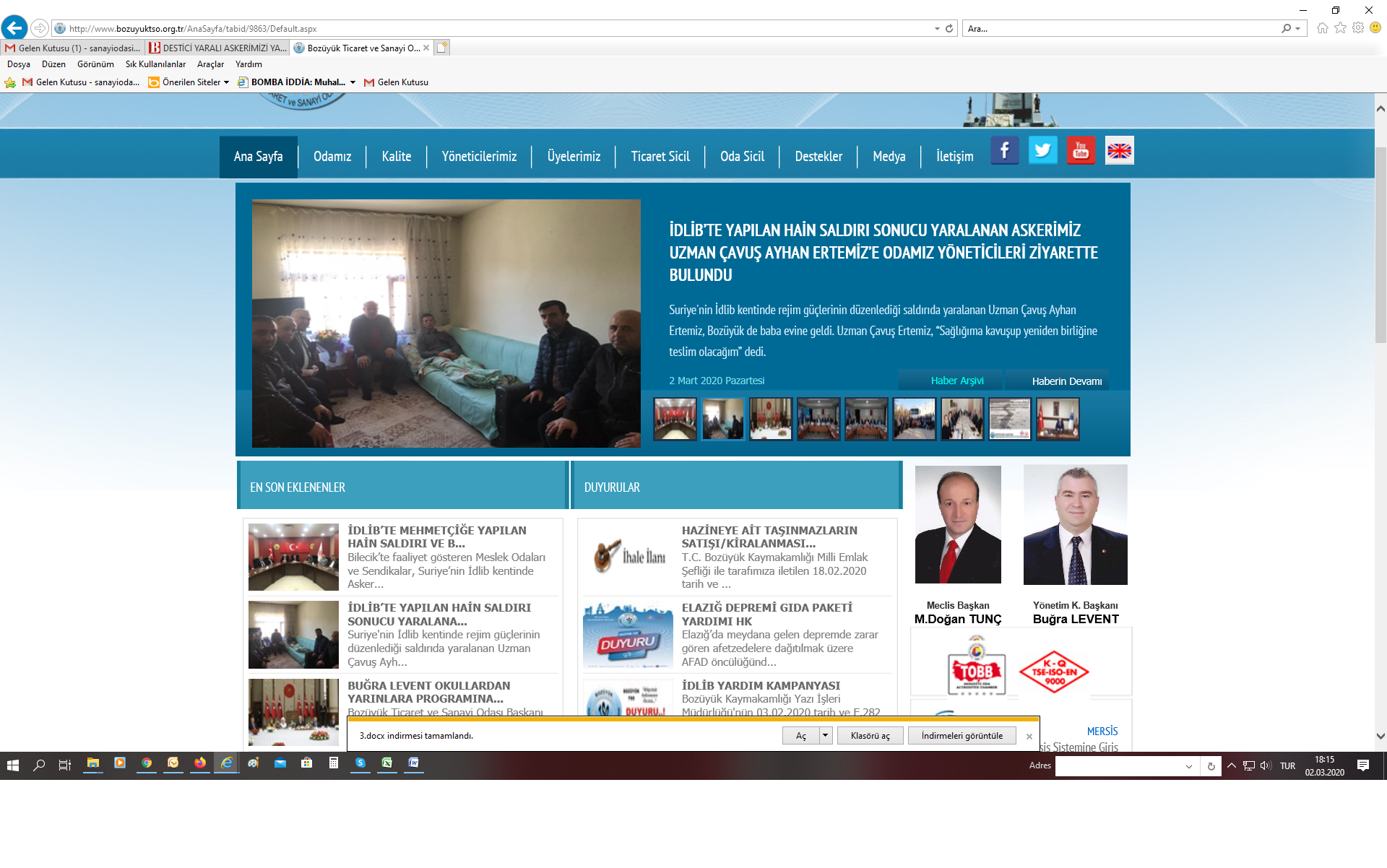
Task: Expand the search provider dropdown arrow
Action: [1298, 29]
